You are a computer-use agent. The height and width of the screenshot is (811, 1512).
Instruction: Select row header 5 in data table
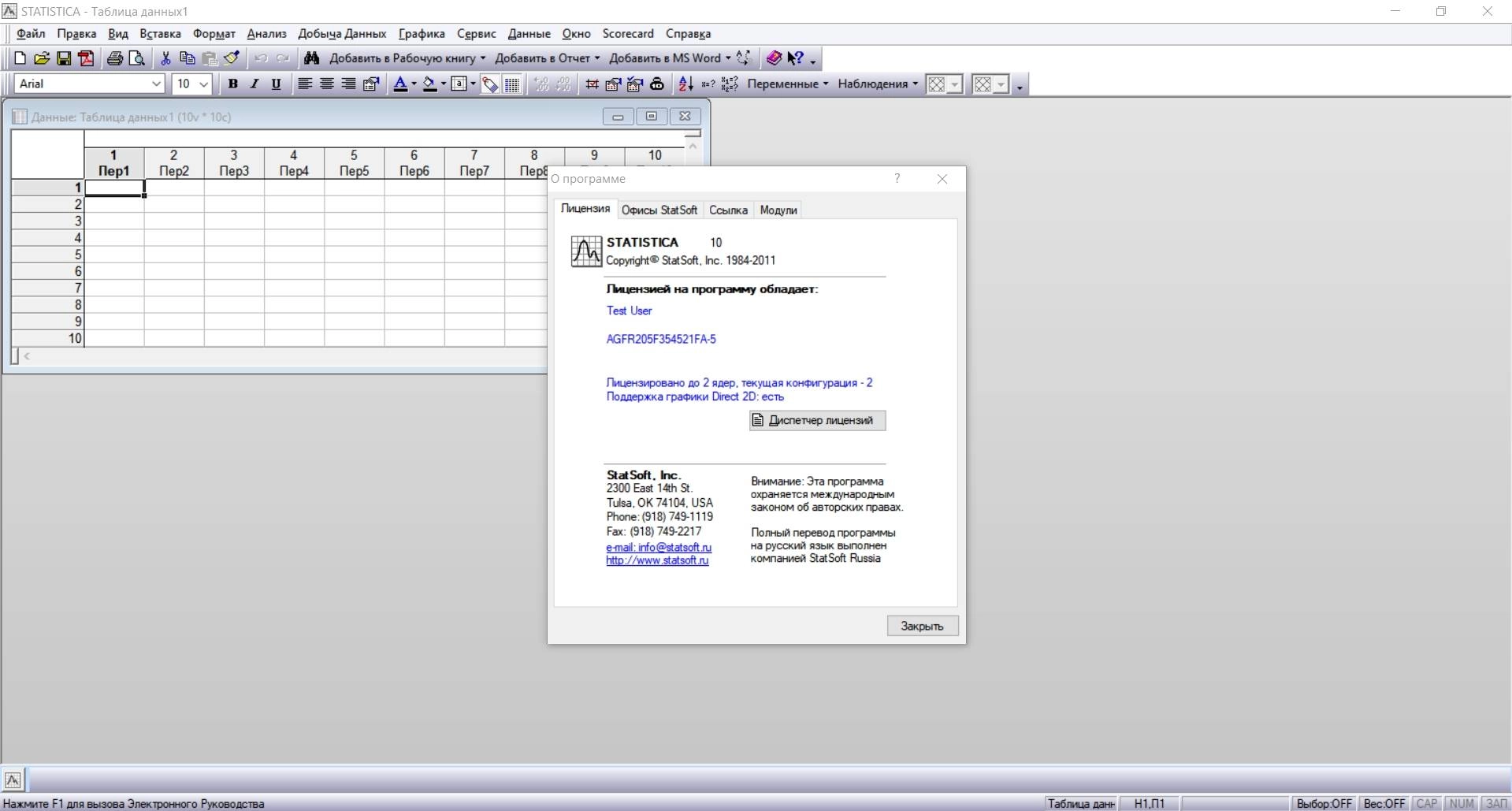(x=47, y=255)
